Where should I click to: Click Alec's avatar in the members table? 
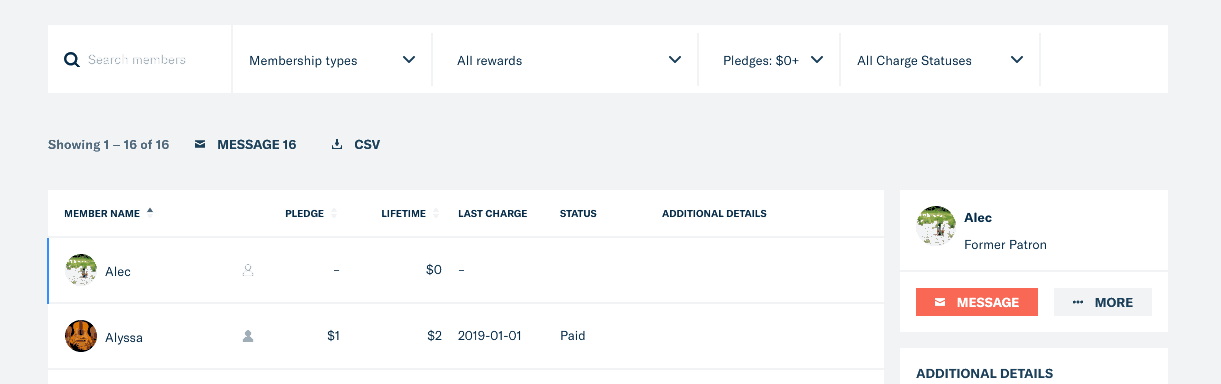81,270
